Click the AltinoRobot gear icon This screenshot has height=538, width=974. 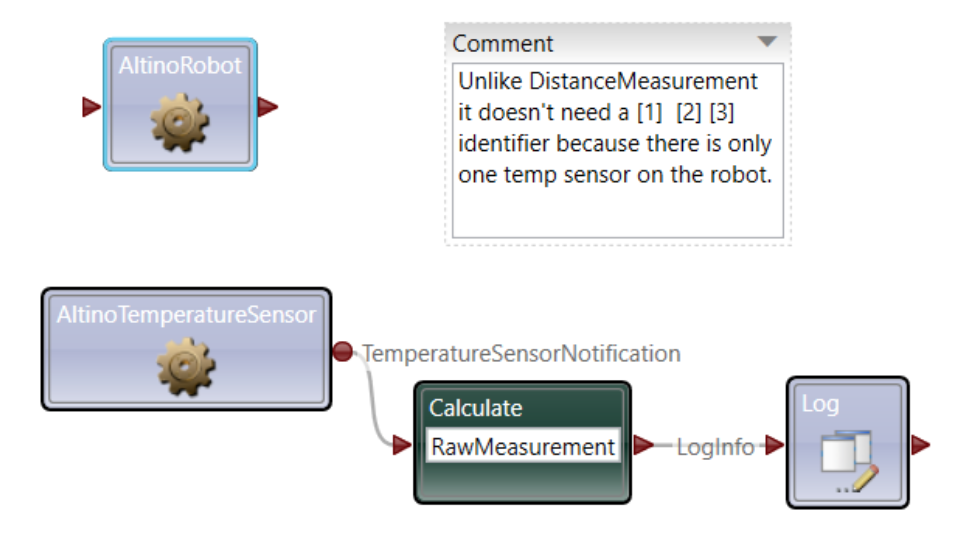[x=180, y=122]
